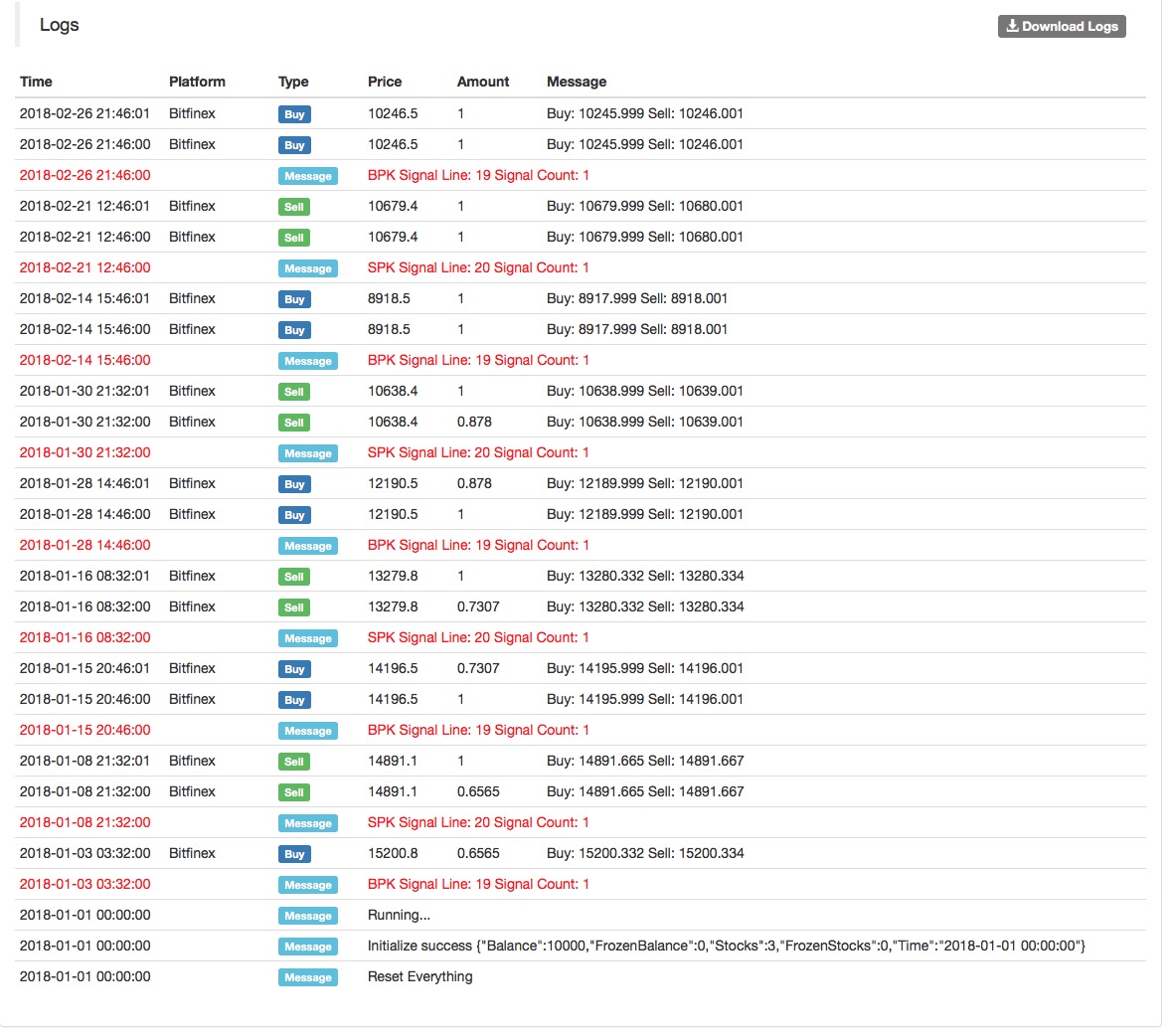Click the Message column header
The image size is (1169, 1036).
click(x=577, y=83)
